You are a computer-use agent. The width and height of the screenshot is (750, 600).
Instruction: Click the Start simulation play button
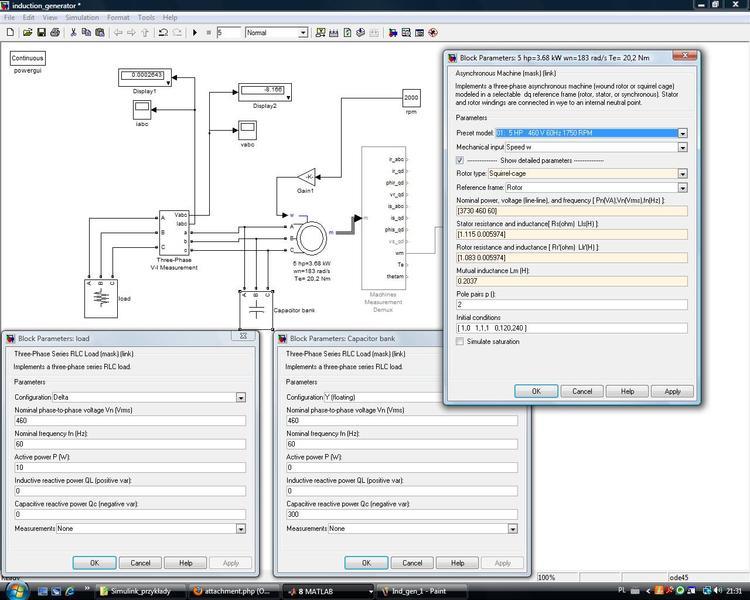pyautogui.click(x=195, y=33)
